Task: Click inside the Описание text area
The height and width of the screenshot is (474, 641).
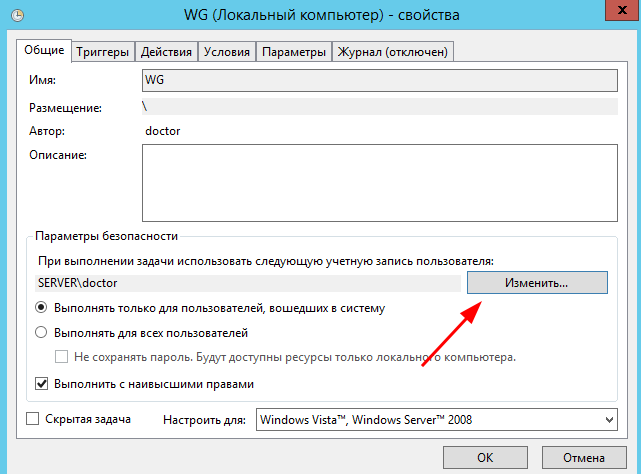Action: coord(380,183)
